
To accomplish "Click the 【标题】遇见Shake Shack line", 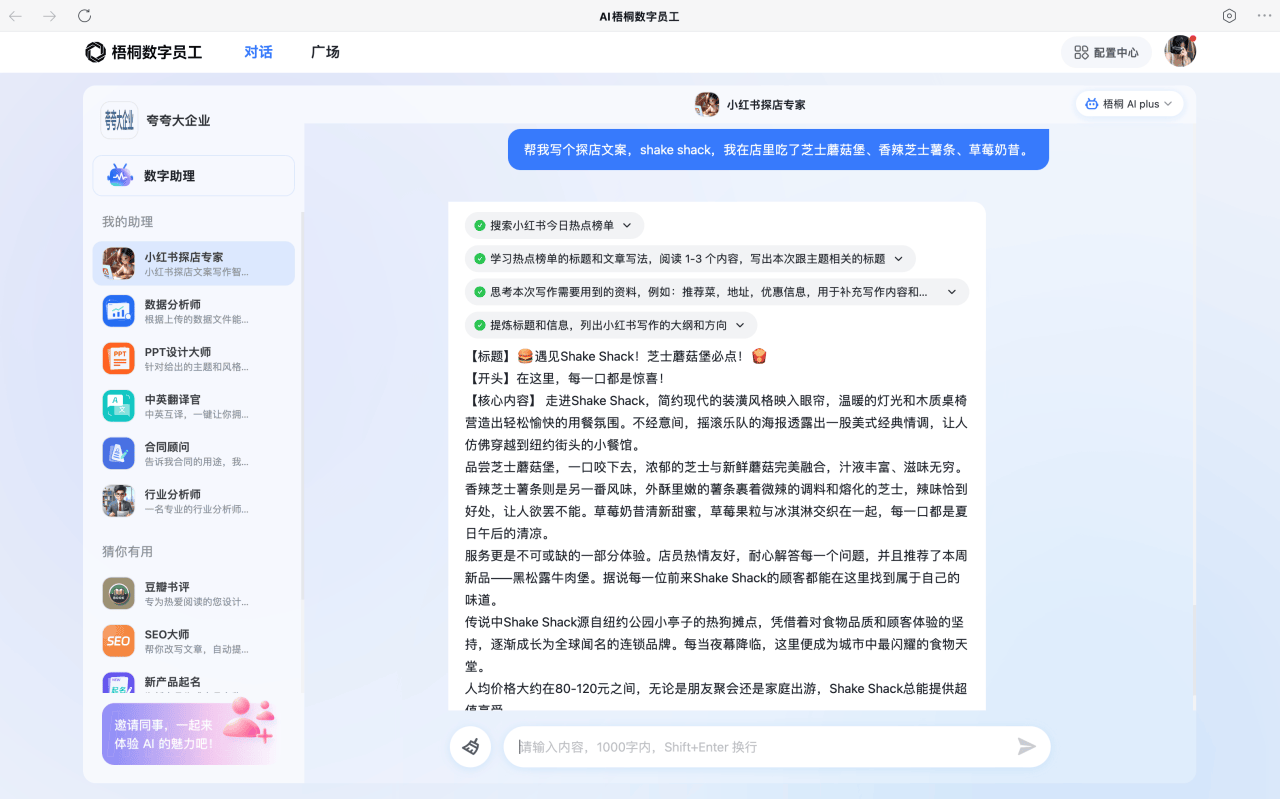I will 616,356.
